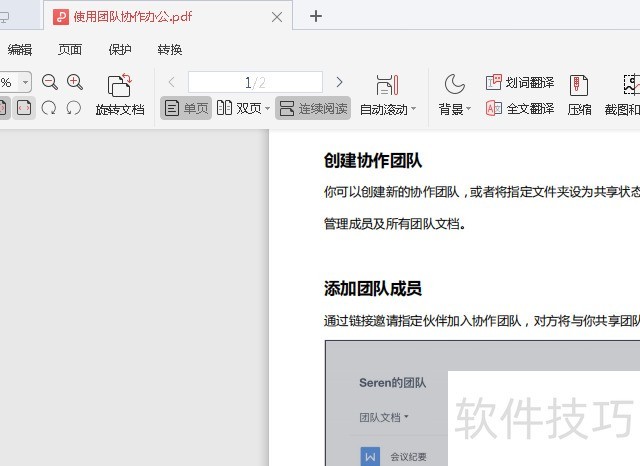Click the screenshot (截图) tool icon

(631, 84)
